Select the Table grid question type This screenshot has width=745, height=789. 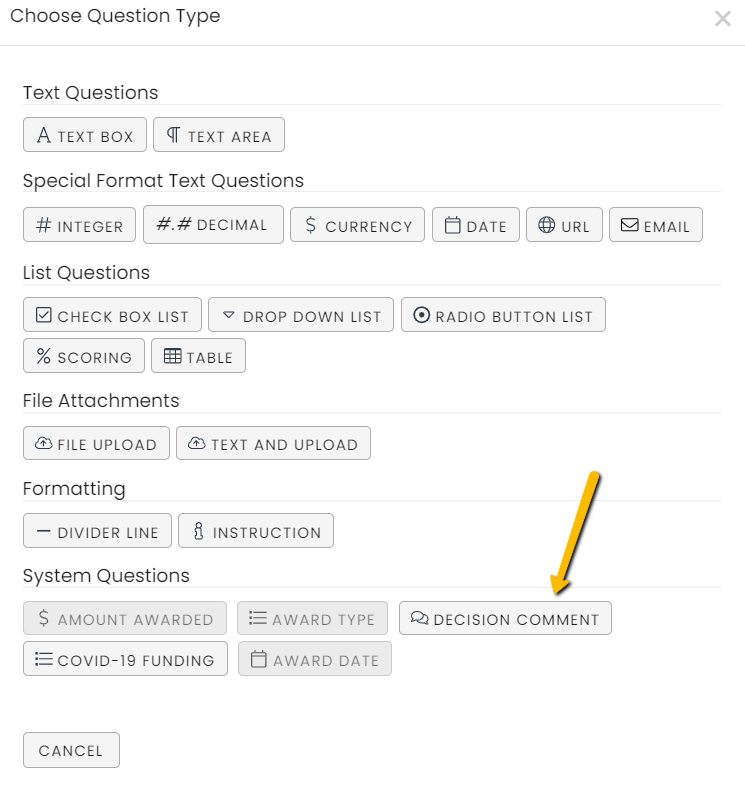click(199, 356)
